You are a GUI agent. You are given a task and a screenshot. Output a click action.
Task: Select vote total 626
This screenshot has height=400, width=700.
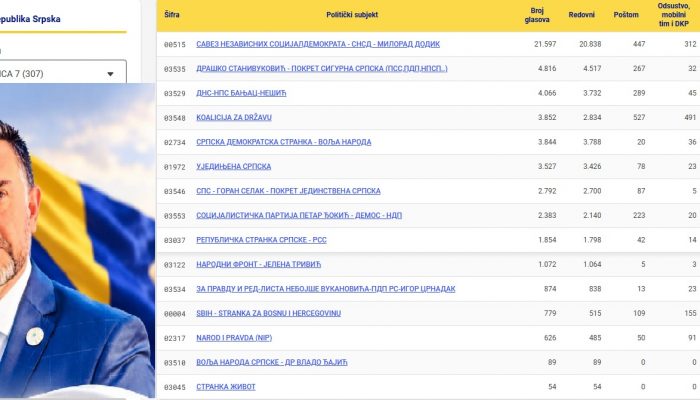pos(550,338)
